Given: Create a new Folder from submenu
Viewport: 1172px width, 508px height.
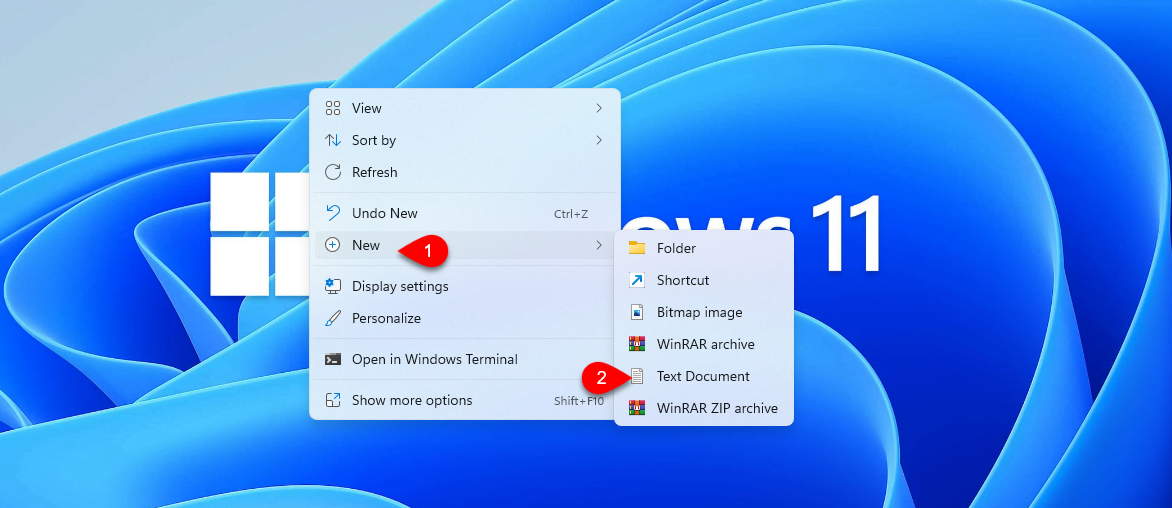Looking at the screenshot, I should click(x=704, y=248).
